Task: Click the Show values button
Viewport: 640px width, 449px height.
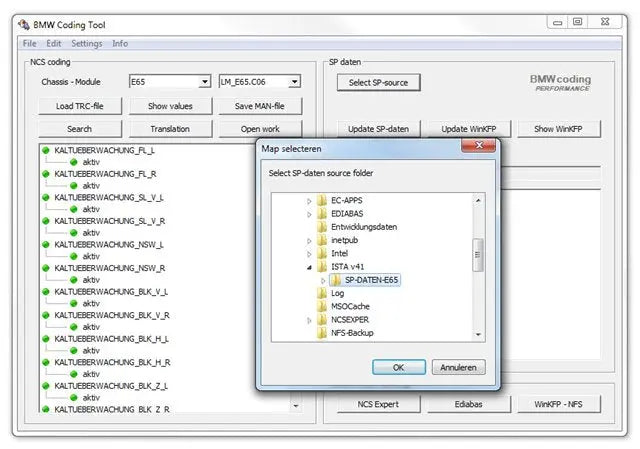Action: [170, 106]
